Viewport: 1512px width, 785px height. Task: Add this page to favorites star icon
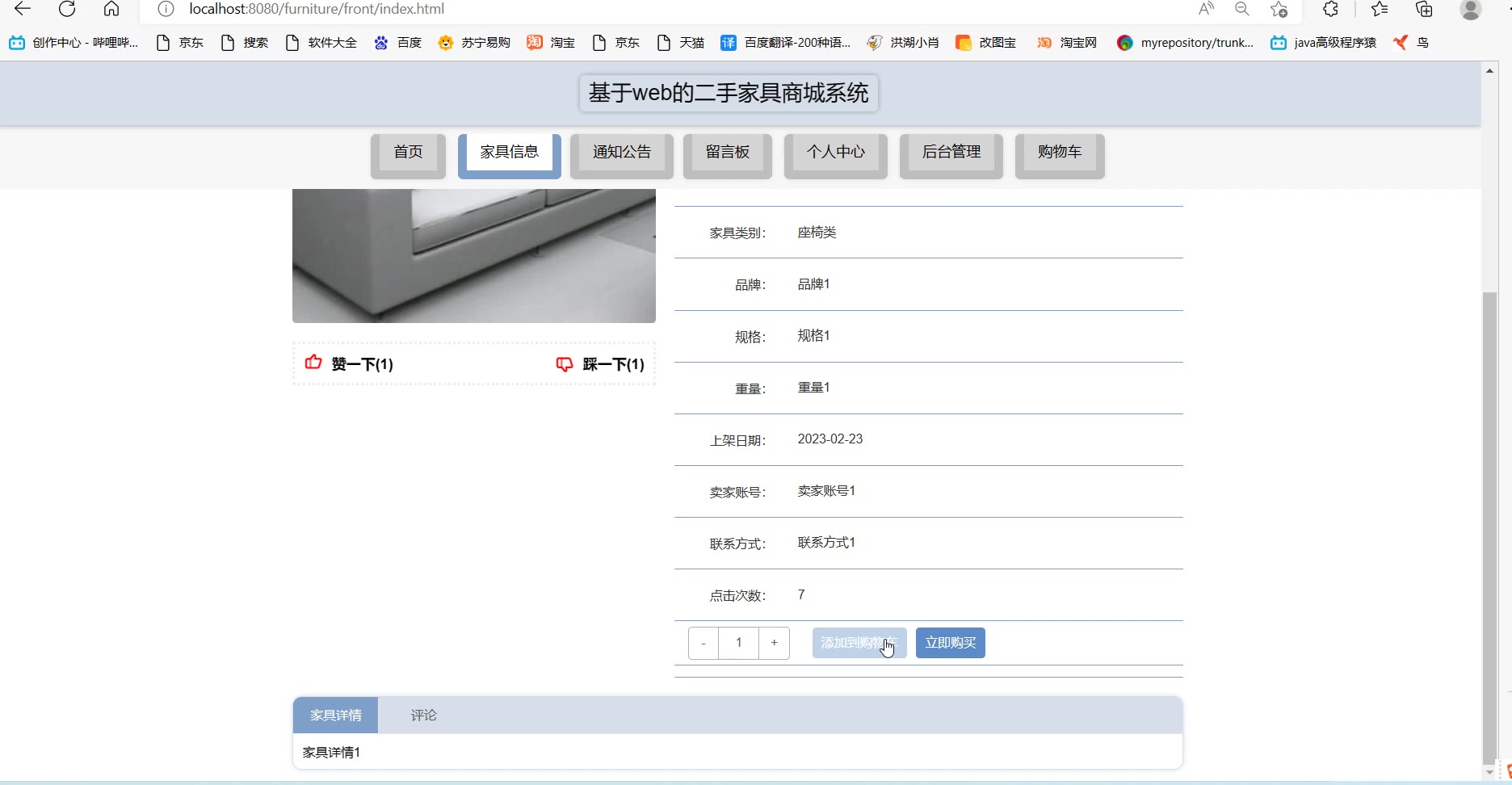click(1279, 9)
